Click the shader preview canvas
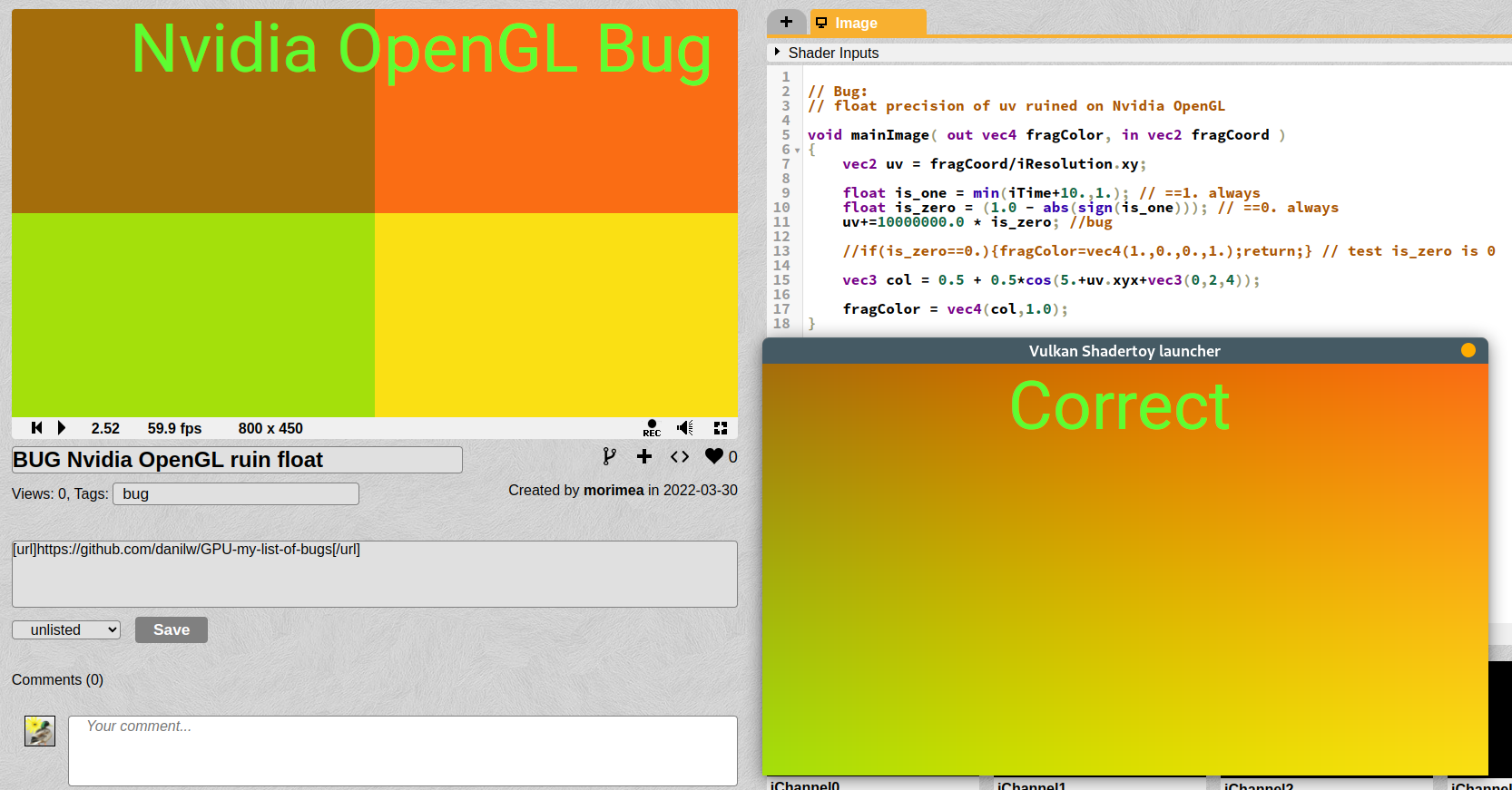The height and width of the screenshot is (790, 1512). click(375, 213)
